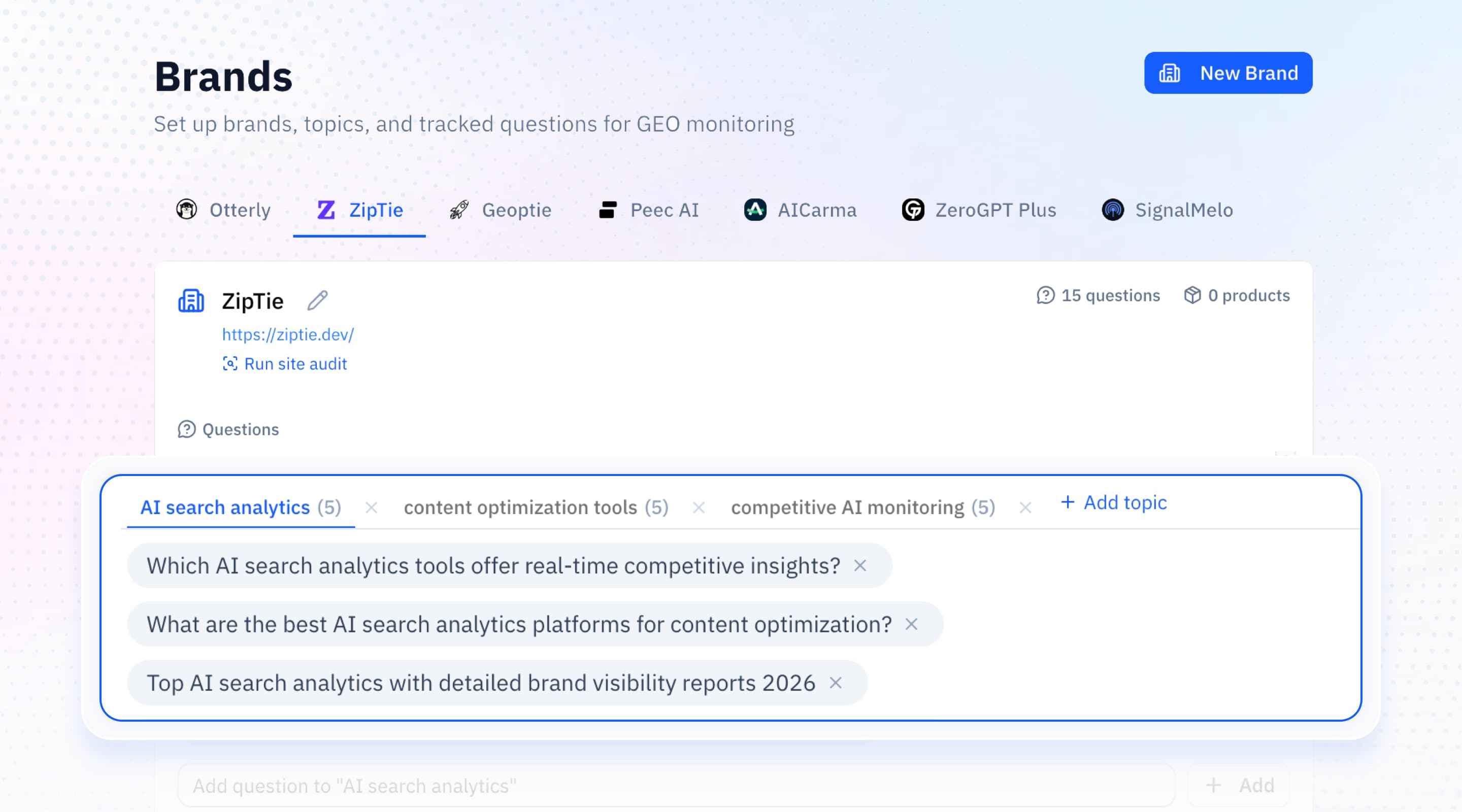Open the ZeroGPT Plus brand tab

[x=979, y=210]
